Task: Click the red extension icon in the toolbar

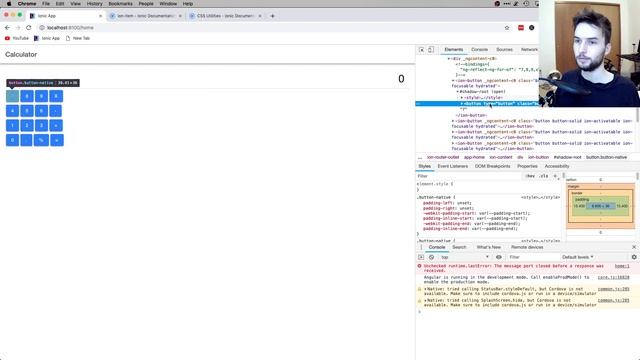Action: (x=521, y=28)
